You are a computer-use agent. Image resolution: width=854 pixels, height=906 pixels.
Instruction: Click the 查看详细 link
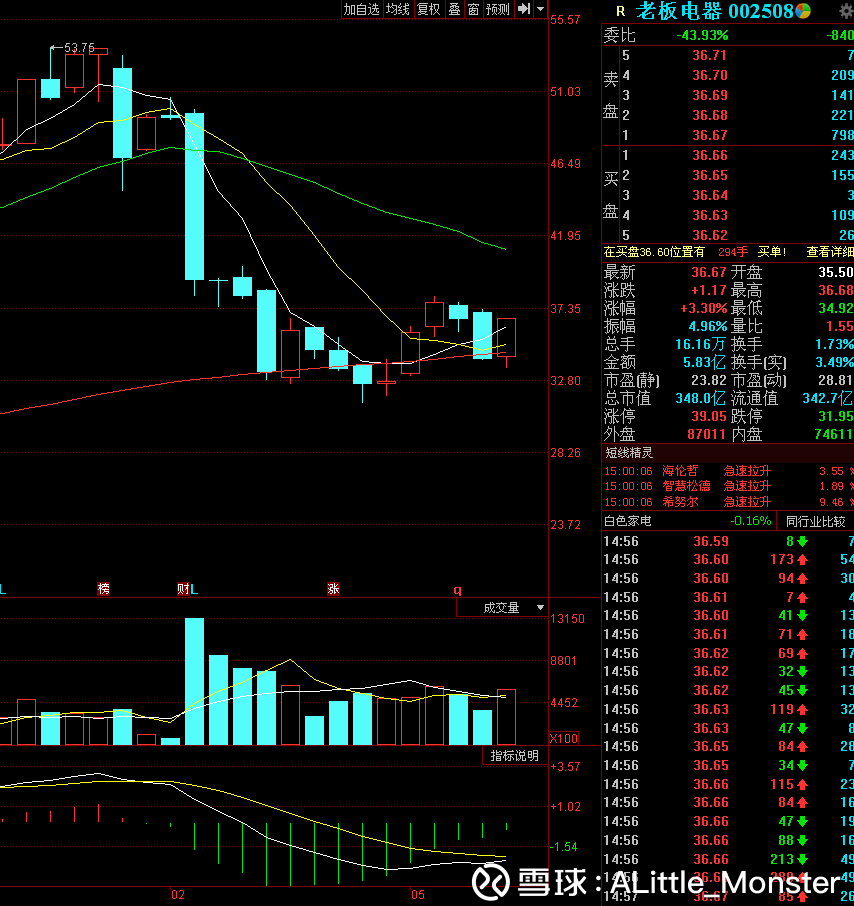tap(830, 252)
